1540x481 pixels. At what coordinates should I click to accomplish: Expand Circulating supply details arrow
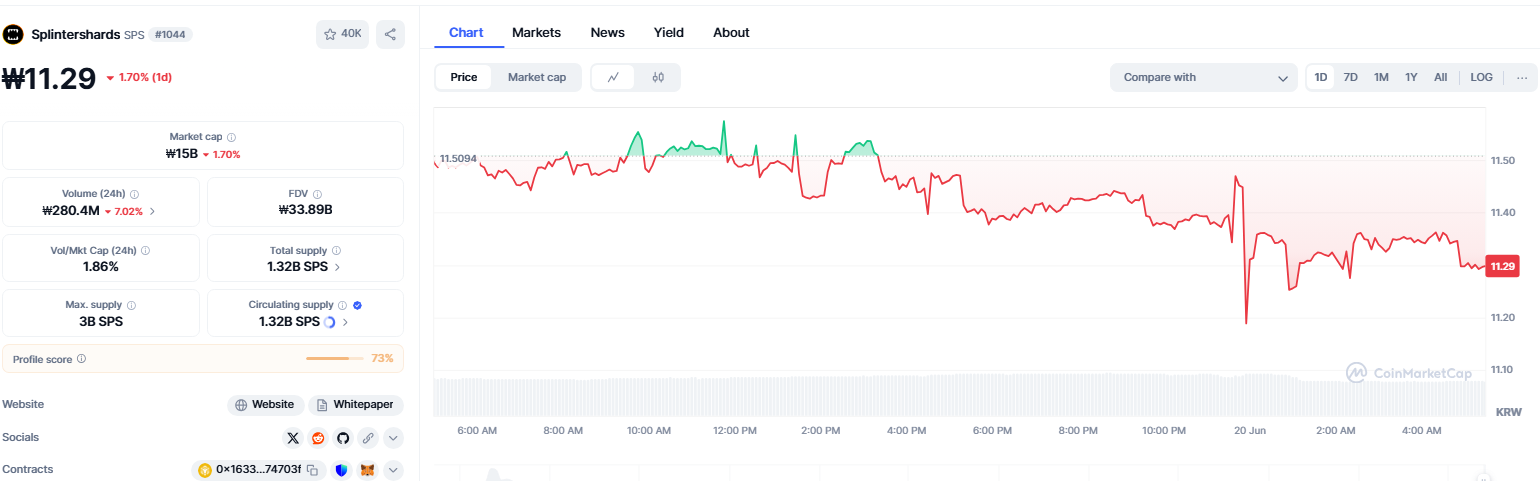[x=345, y=322]
